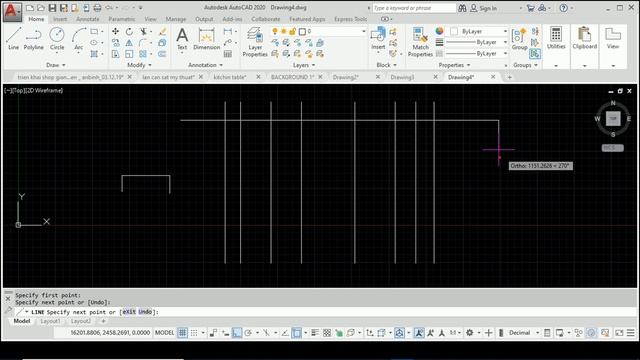Click the Trim tool icon

(143, 31)
